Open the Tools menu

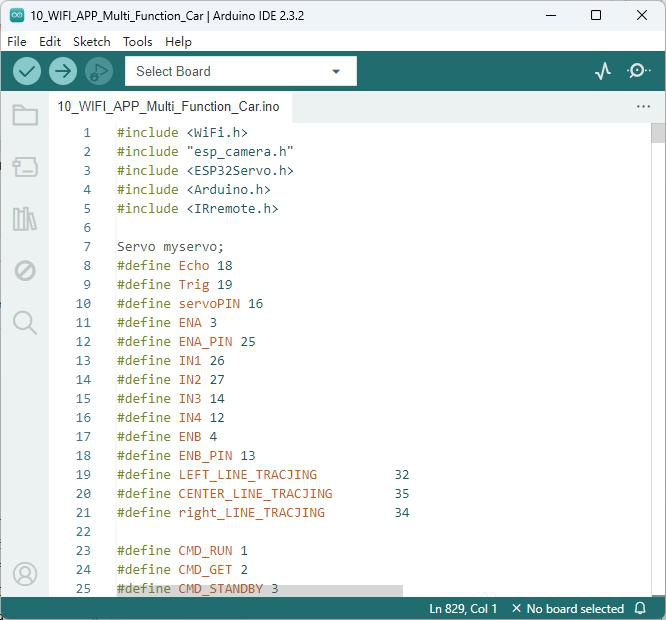click(138, 42)
